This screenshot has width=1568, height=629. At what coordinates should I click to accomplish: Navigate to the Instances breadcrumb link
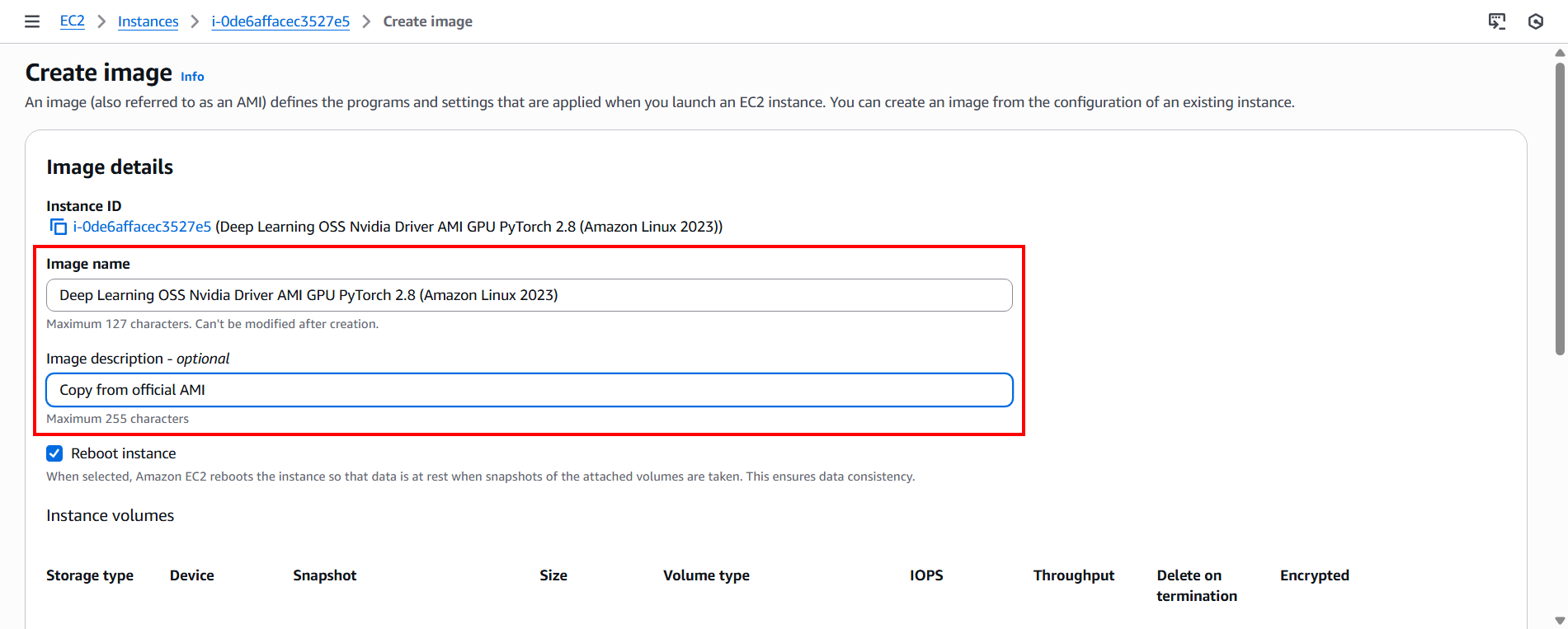point(148,21)
